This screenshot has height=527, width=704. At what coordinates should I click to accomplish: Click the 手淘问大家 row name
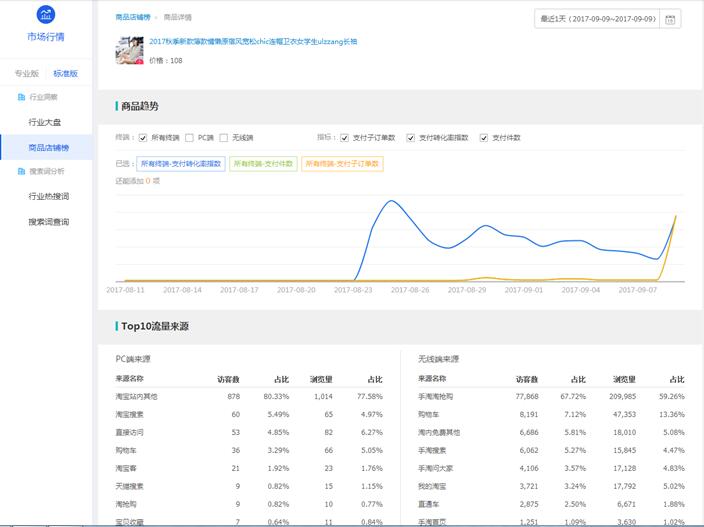[436, 468]
